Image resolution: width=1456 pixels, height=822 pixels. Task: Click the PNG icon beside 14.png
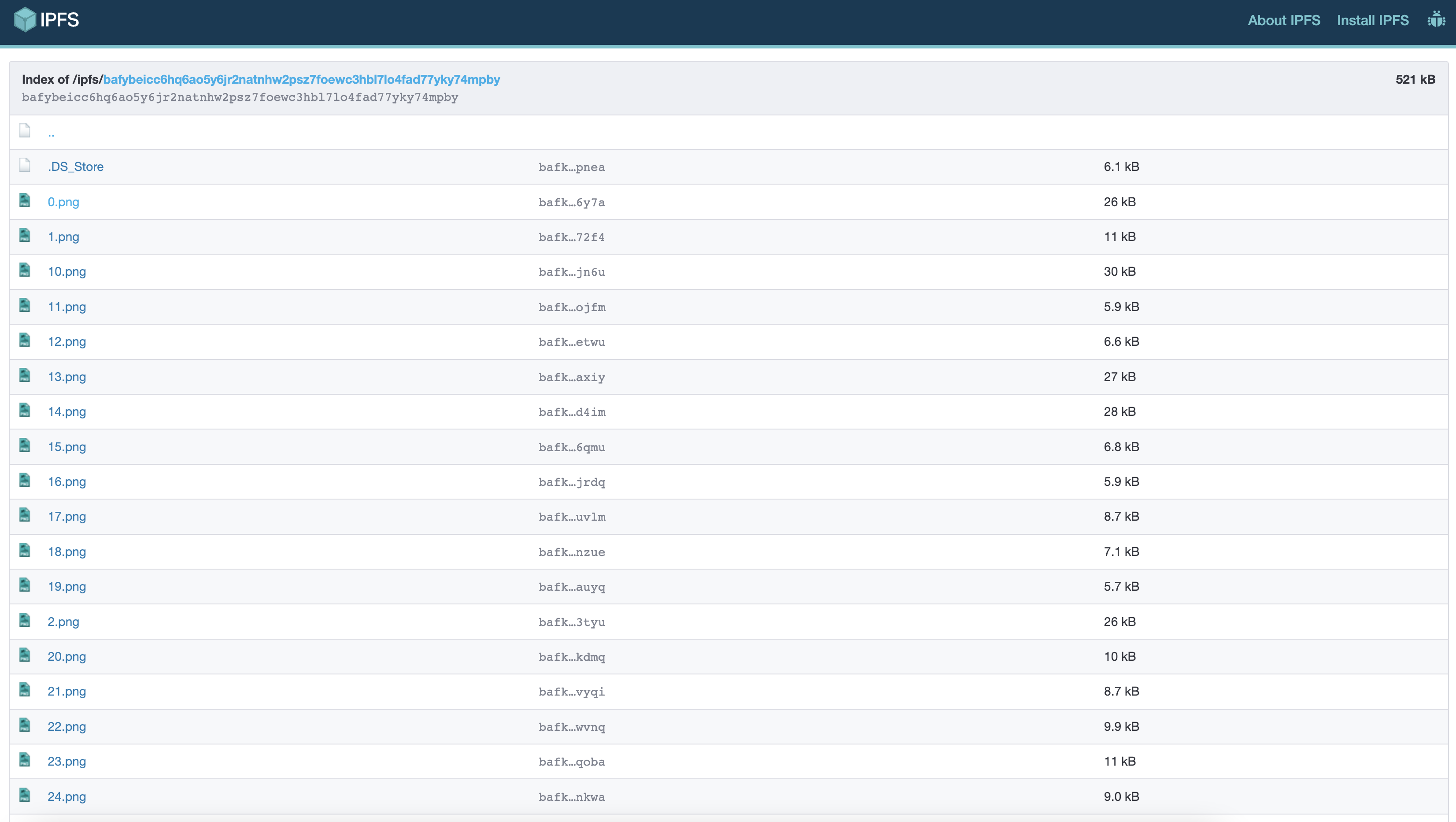[25, 410]
